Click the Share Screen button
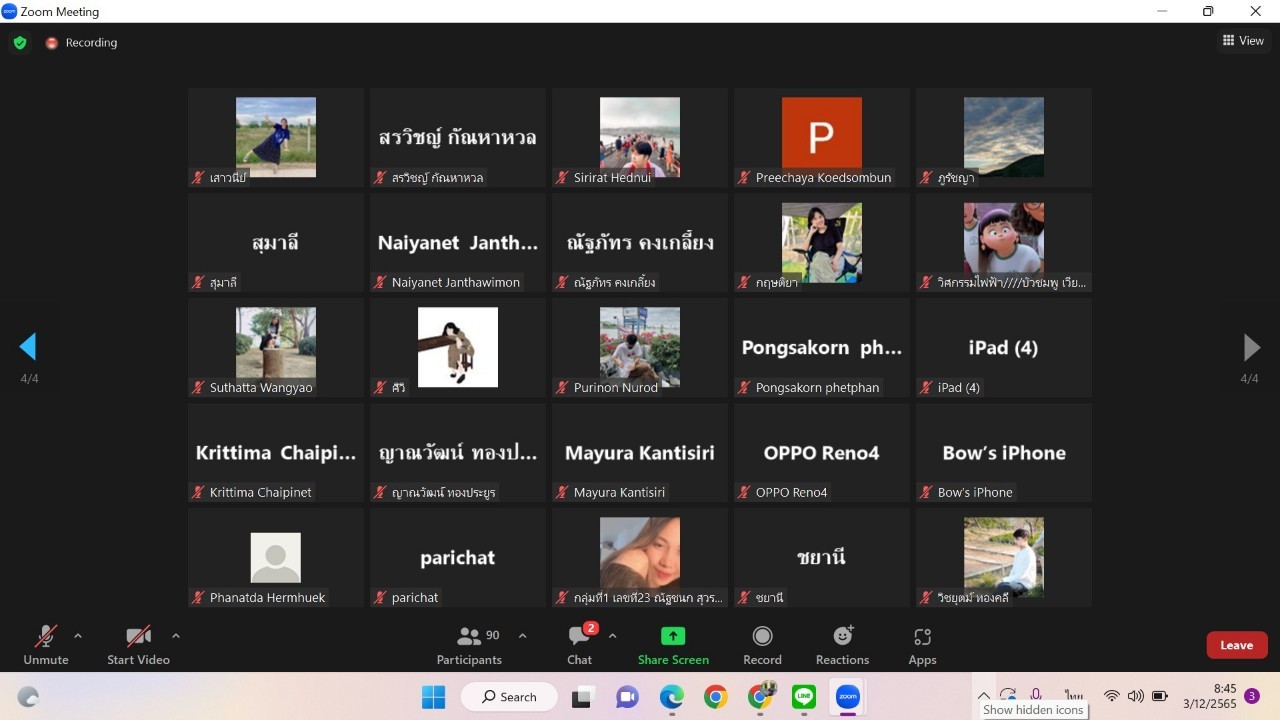Image resolution: width=1280 pixels, height=720 pixels. pos(673,645)
